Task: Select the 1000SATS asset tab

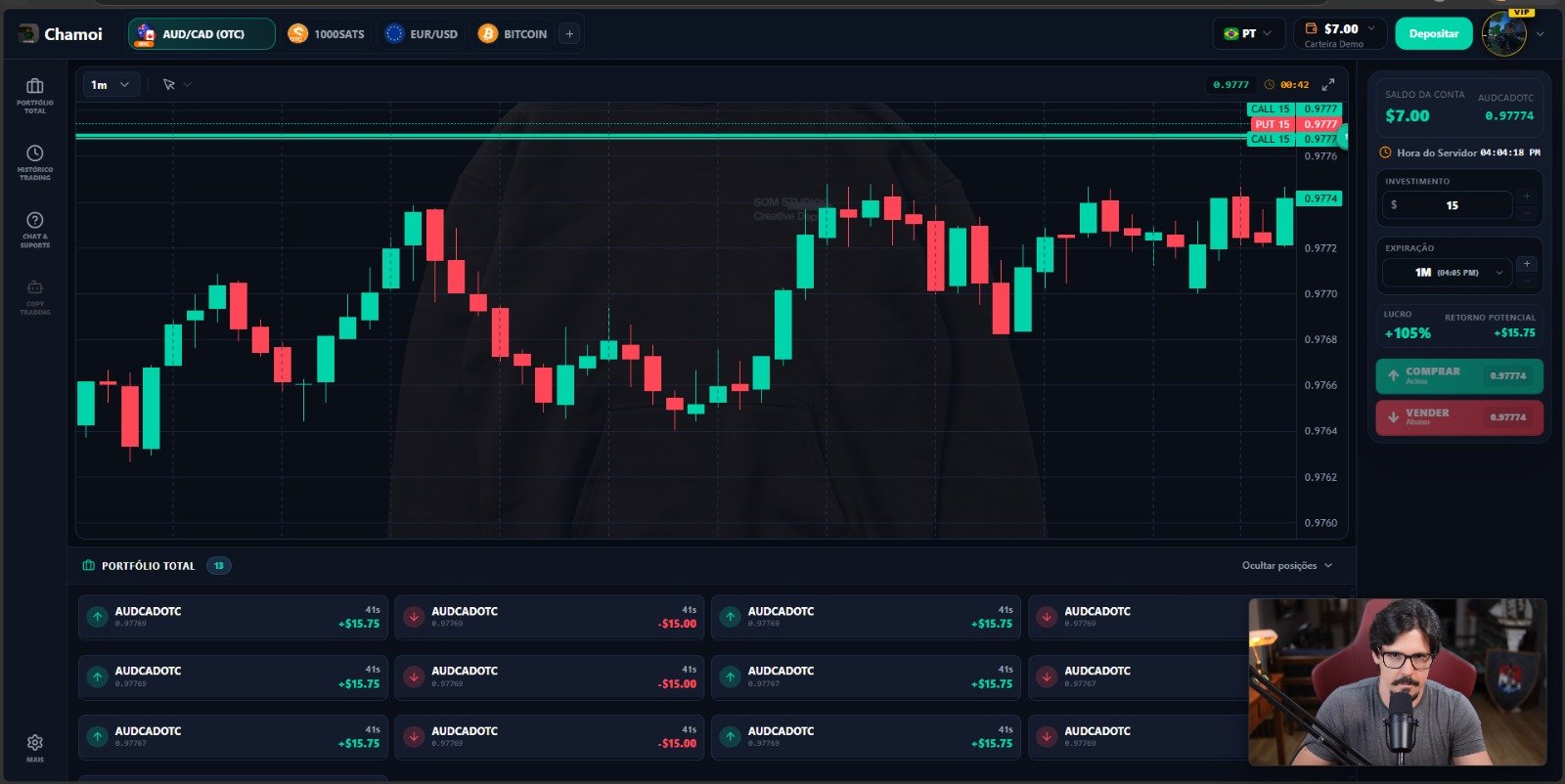Action: [x=327, y=34]
